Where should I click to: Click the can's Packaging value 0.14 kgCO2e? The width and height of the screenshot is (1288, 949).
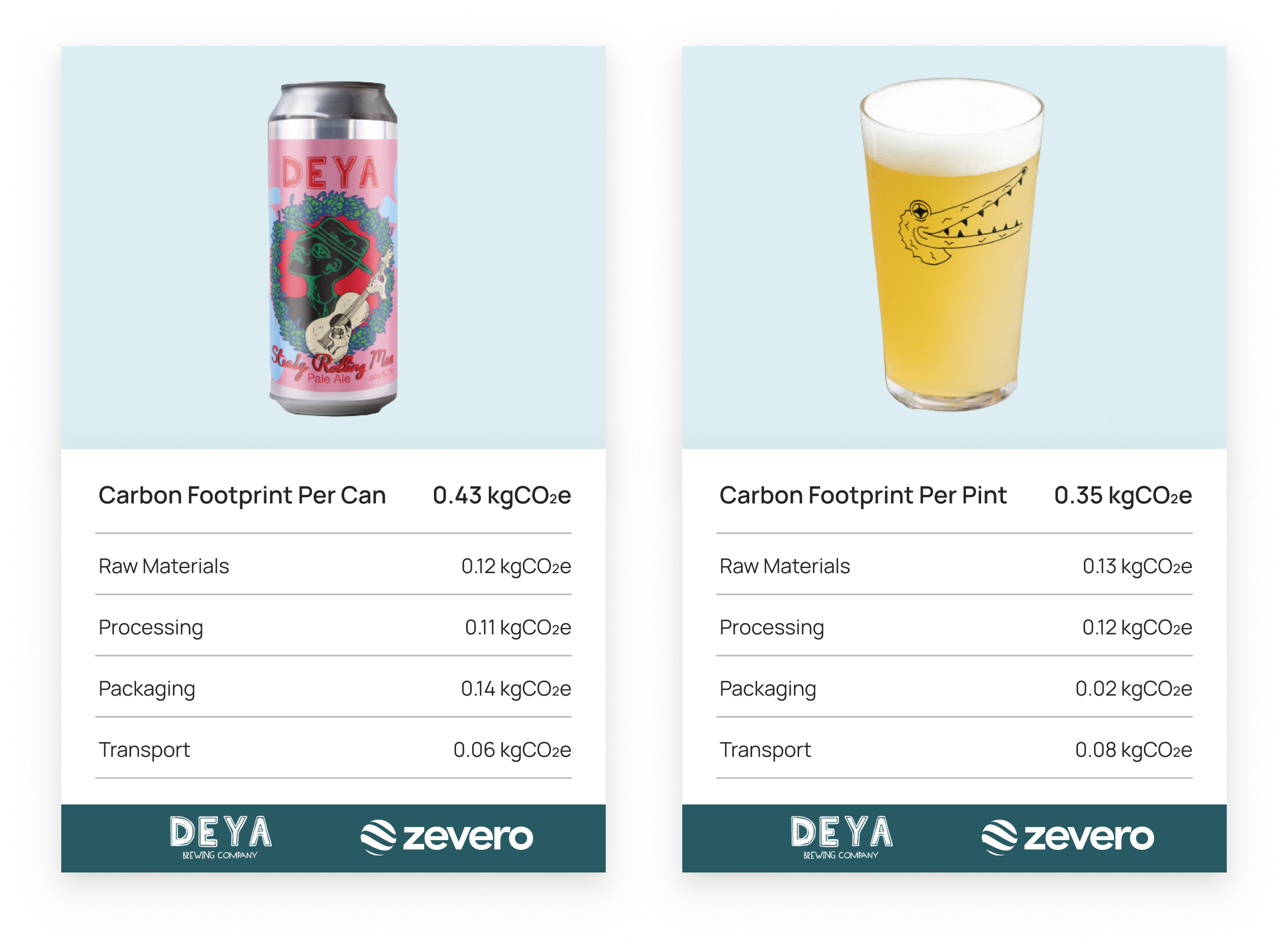[516, 689]
